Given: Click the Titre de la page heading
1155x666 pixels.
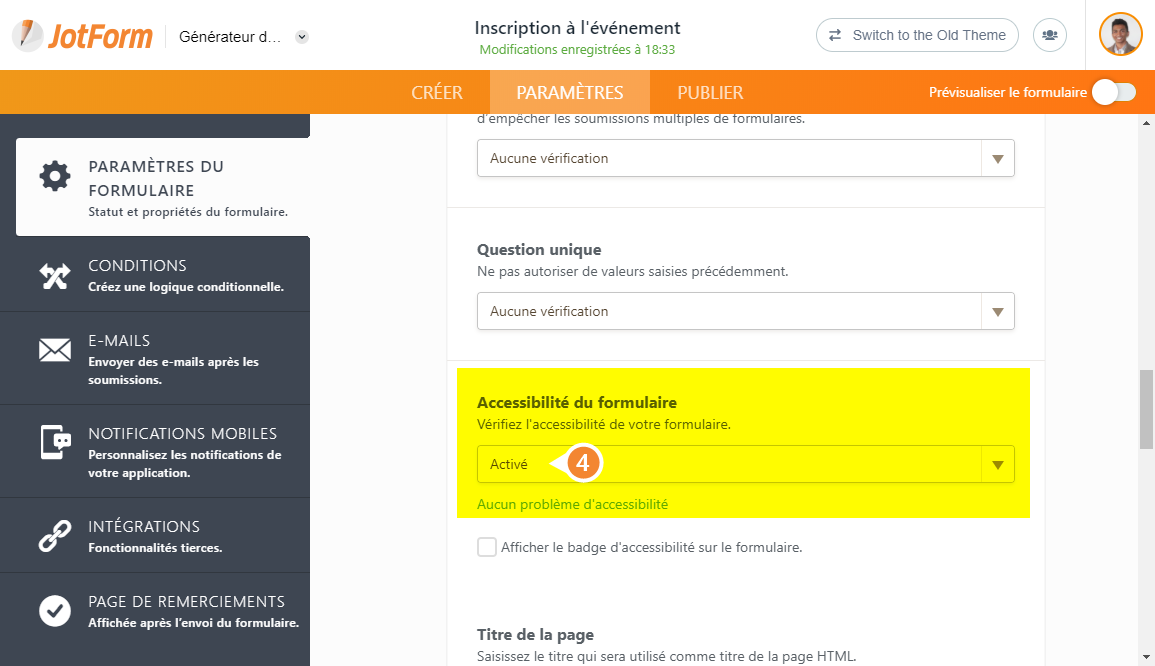Looking at the screenshot, I should tap(536, 635).
